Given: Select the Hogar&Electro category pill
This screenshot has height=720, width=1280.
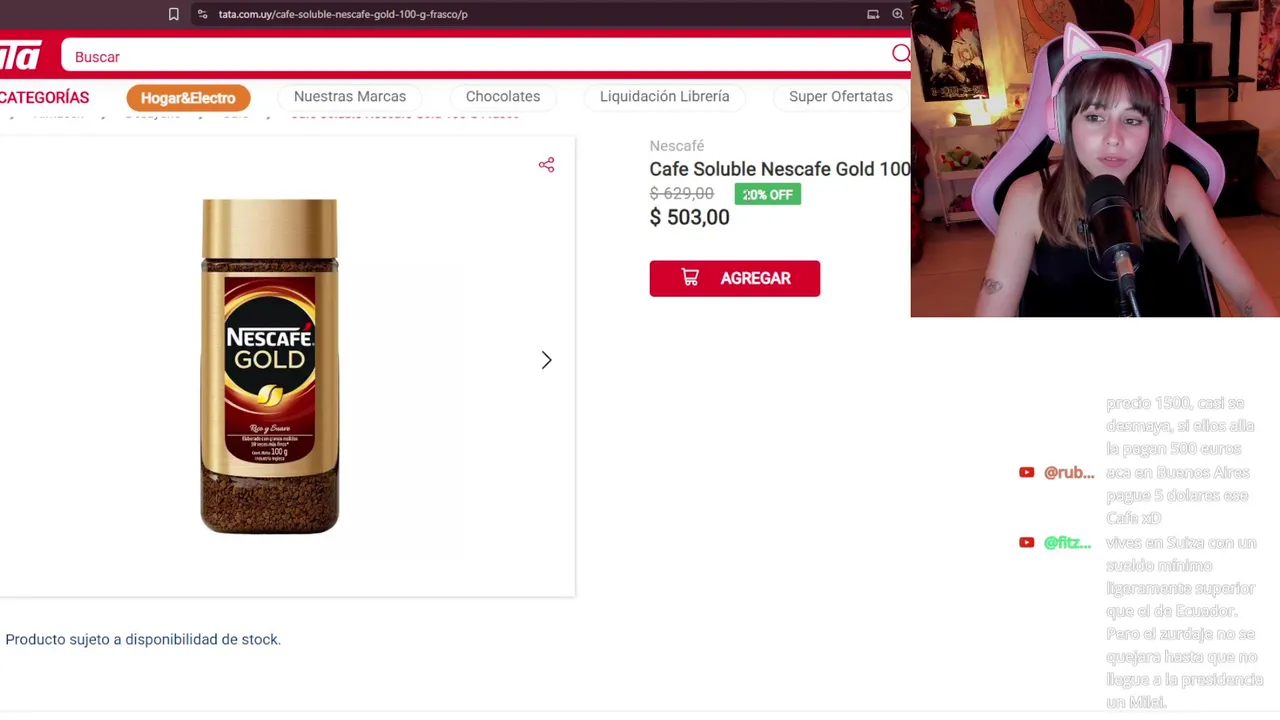Looking at the screenshot, I should [x=188, y=97].
